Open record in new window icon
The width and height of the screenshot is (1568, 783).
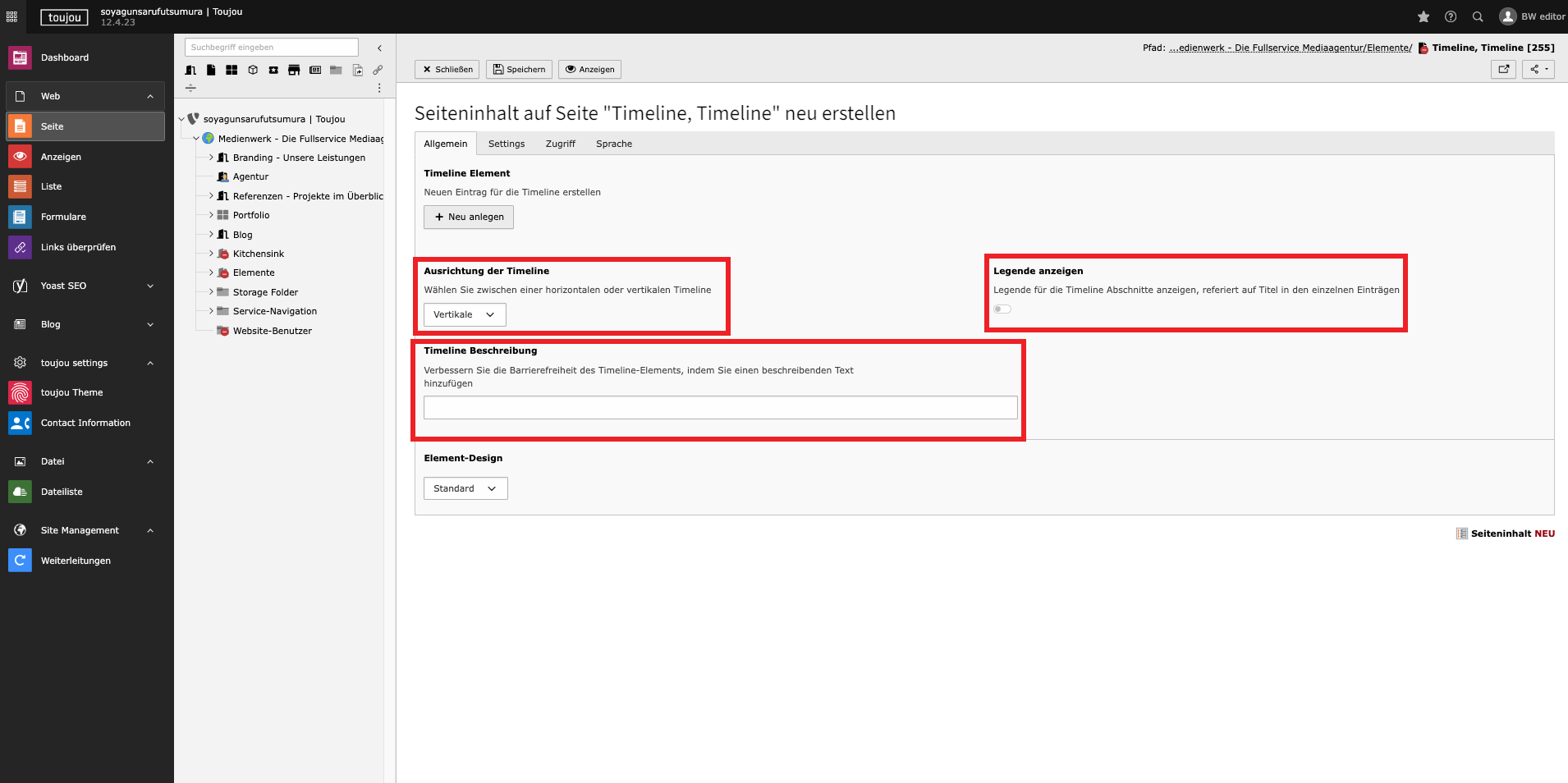coord(1503,70)
